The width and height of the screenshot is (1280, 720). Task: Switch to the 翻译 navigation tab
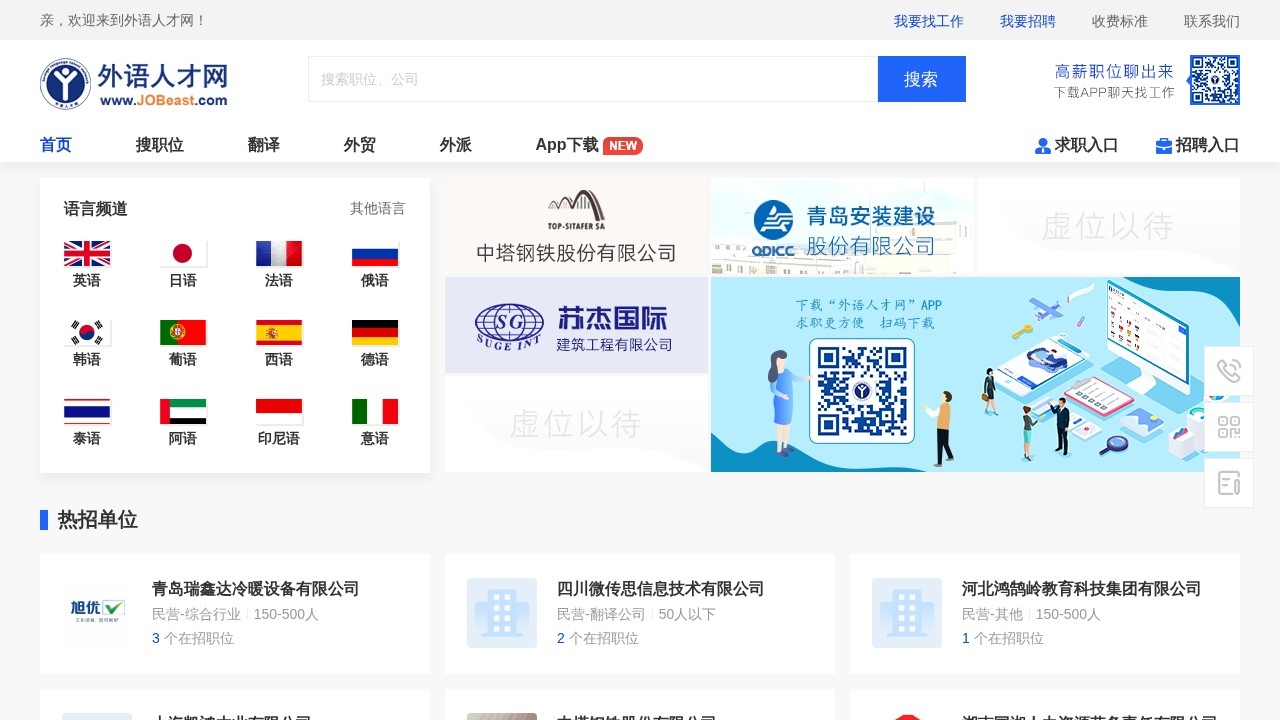tap(262, 145)
